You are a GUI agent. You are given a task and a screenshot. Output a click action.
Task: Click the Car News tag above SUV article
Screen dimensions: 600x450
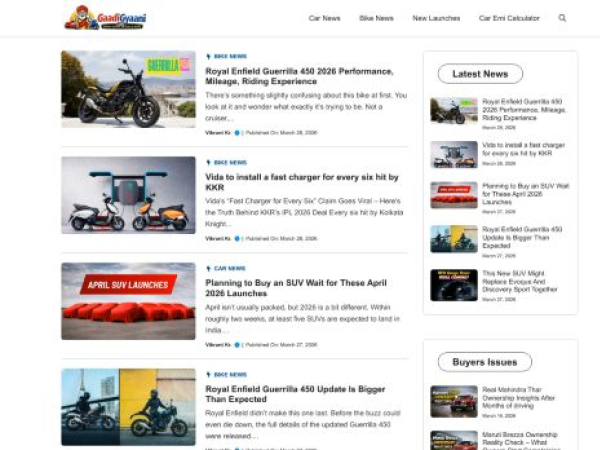[229, 268]
